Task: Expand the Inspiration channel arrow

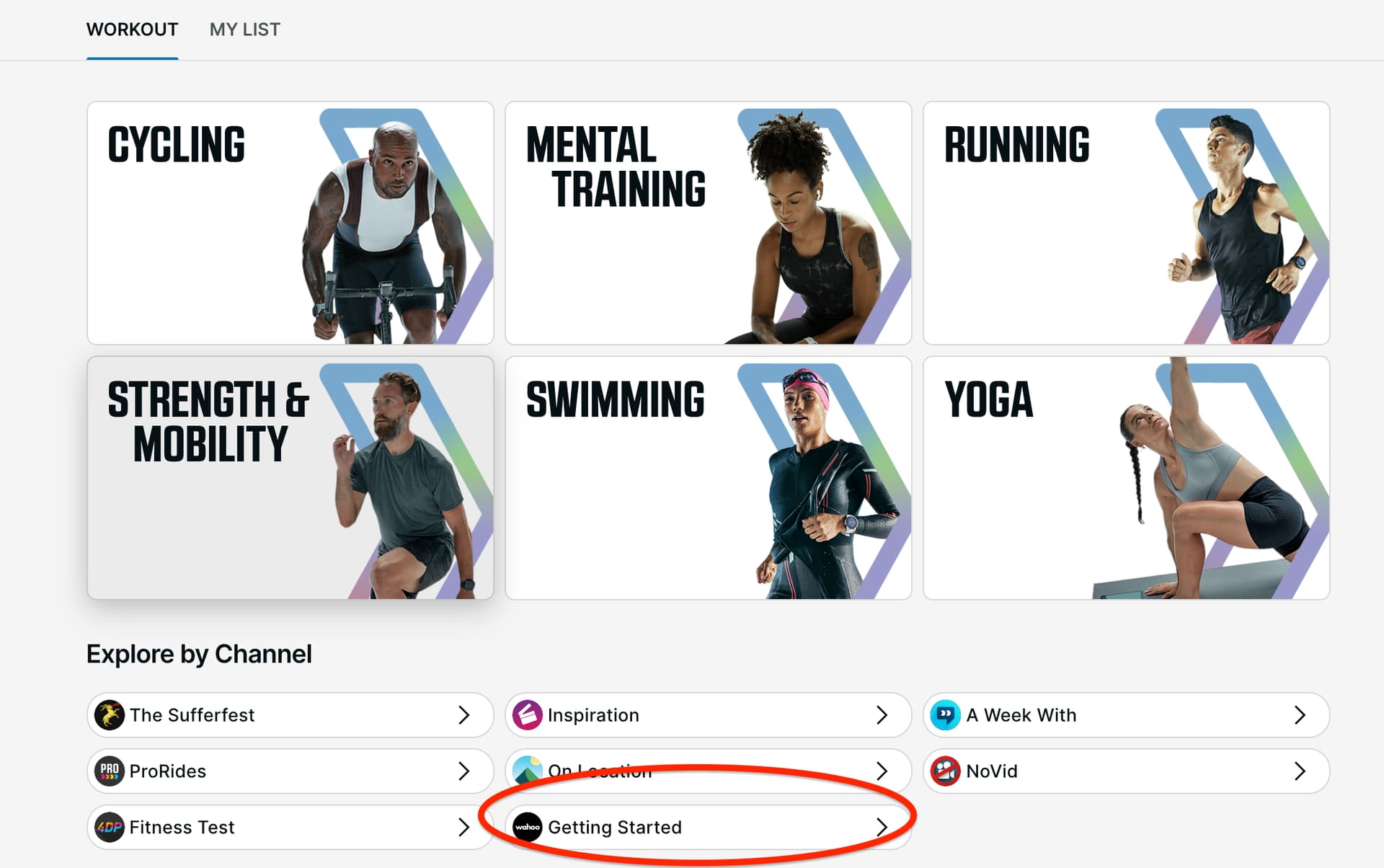Action: point(882,715)
